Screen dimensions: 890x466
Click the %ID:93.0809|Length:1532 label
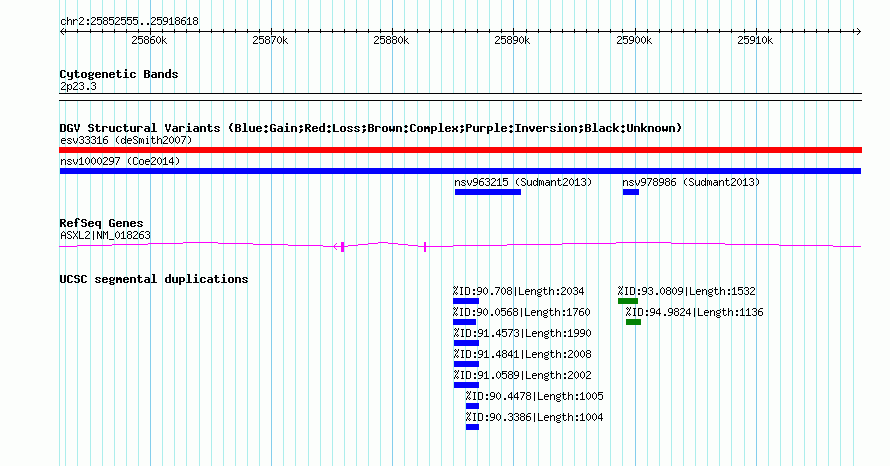point(687,291)
